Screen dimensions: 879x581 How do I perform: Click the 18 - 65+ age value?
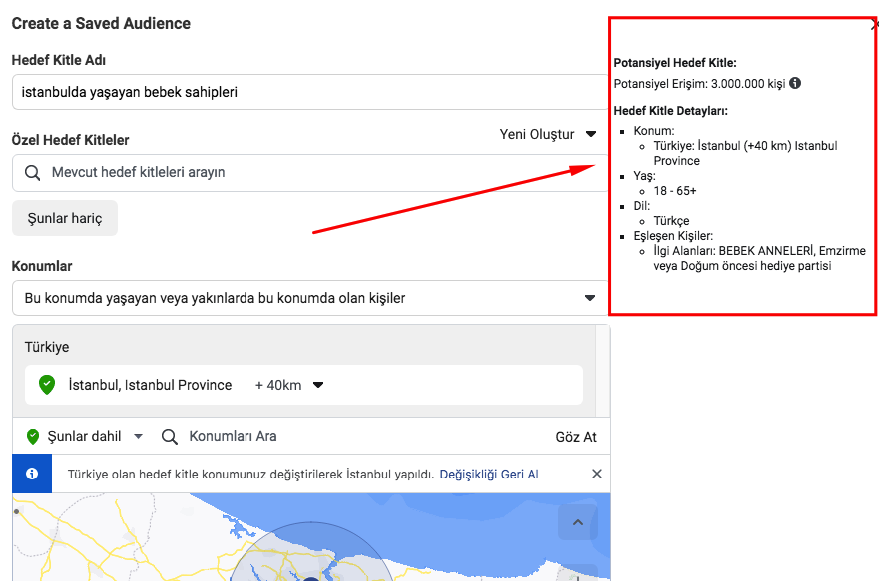(x=675, y=191)
